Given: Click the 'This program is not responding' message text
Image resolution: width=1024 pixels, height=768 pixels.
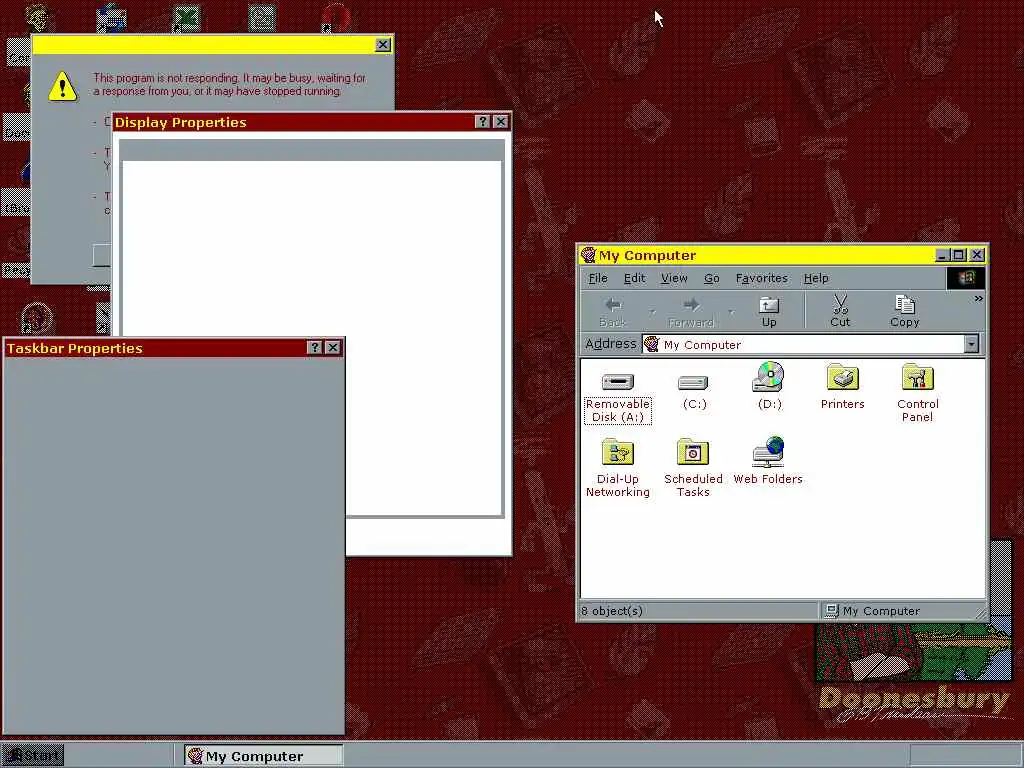Looking at the screenshot, I should tap(229, 84).
